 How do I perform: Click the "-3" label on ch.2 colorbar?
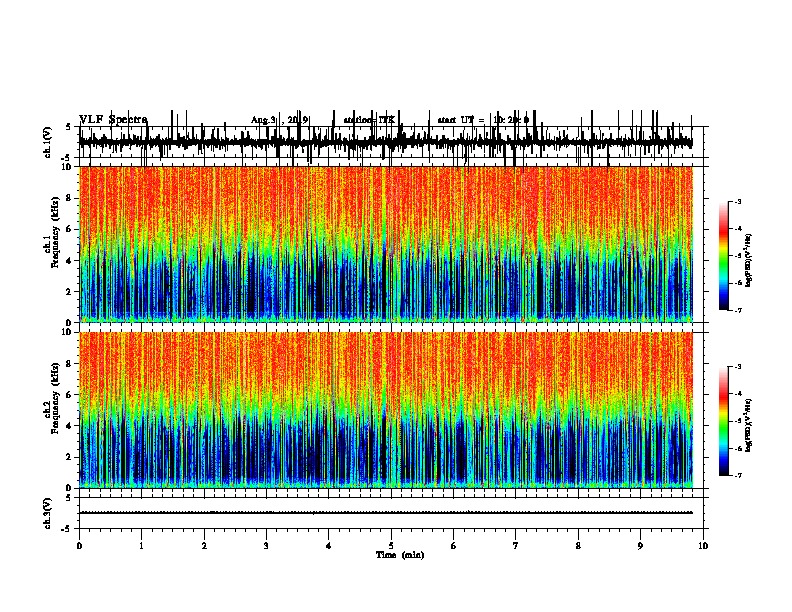click(x=737, y=367)
